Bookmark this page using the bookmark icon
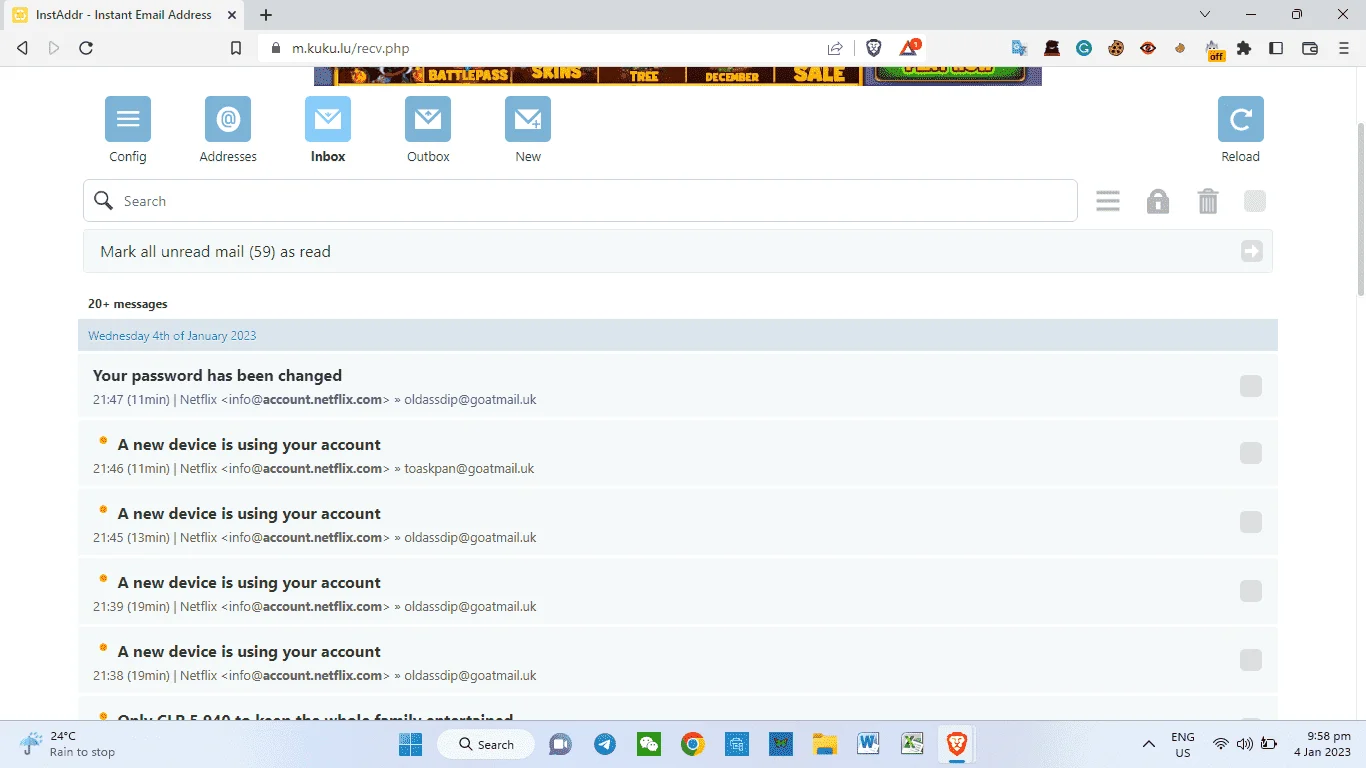The height and width of the screenshot is (768, 1366). (x=236, y=48)
